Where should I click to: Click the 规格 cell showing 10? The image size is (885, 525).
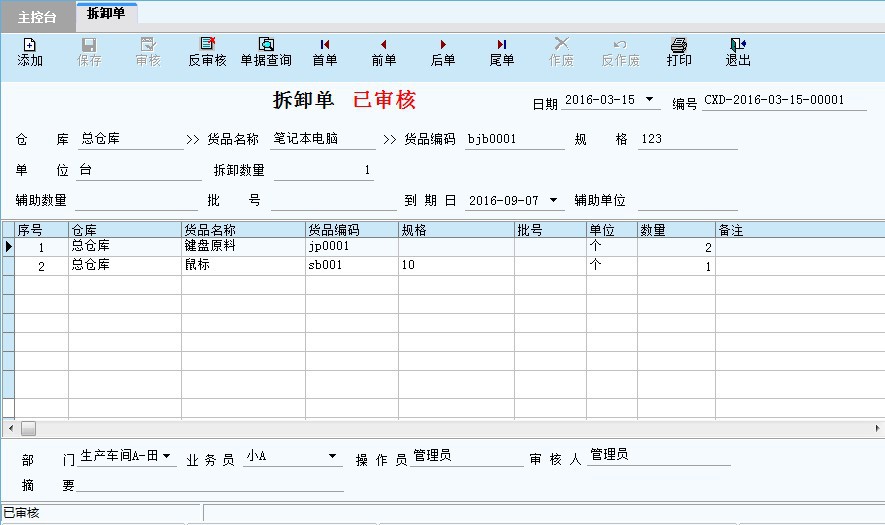pos(456,266)
